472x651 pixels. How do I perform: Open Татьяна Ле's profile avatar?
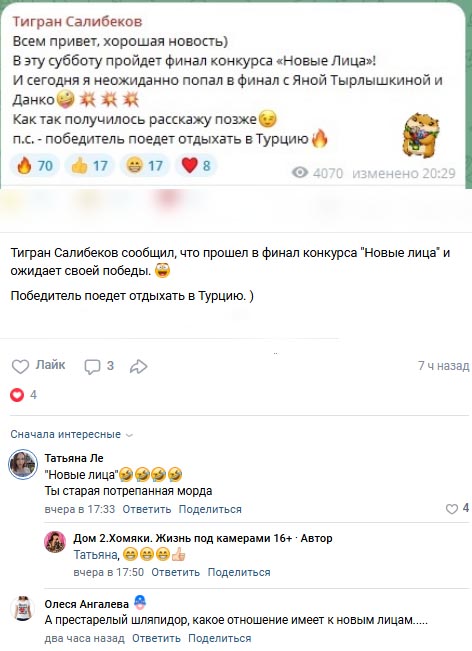23,465
